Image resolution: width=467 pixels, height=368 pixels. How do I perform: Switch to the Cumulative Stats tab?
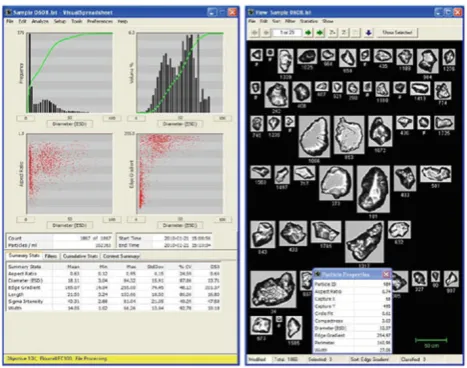coord(80,256)
